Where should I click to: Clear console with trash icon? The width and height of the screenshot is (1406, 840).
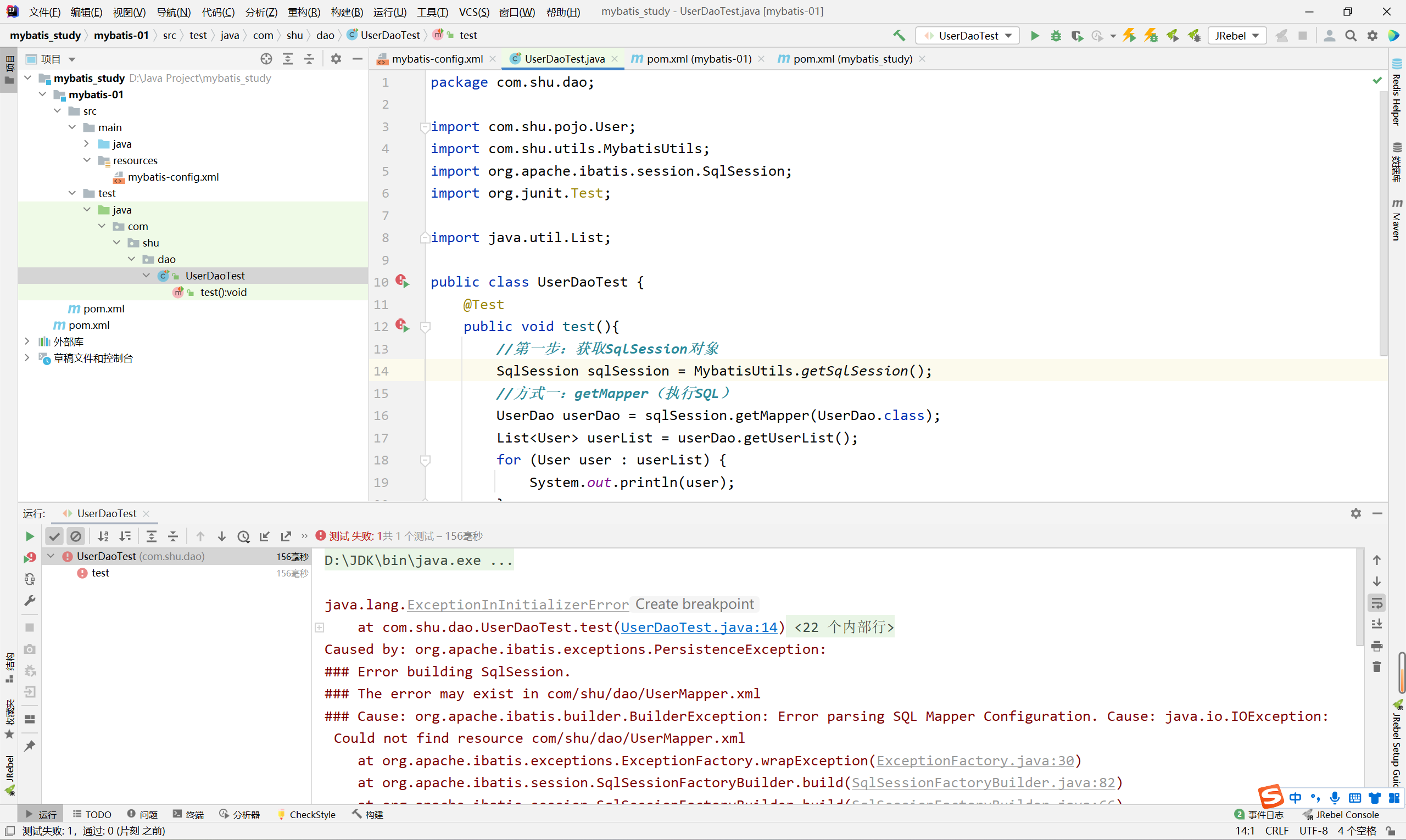(1376, 667)
